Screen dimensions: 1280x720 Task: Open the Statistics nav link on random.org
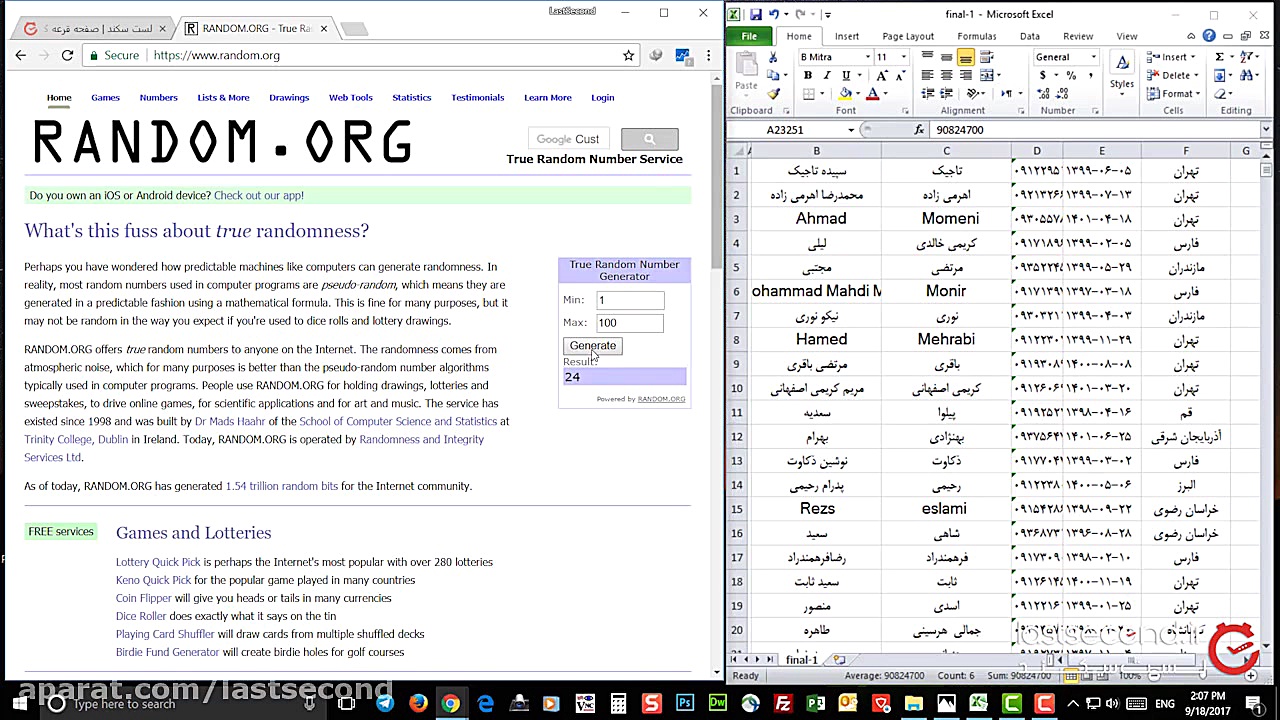412,97
